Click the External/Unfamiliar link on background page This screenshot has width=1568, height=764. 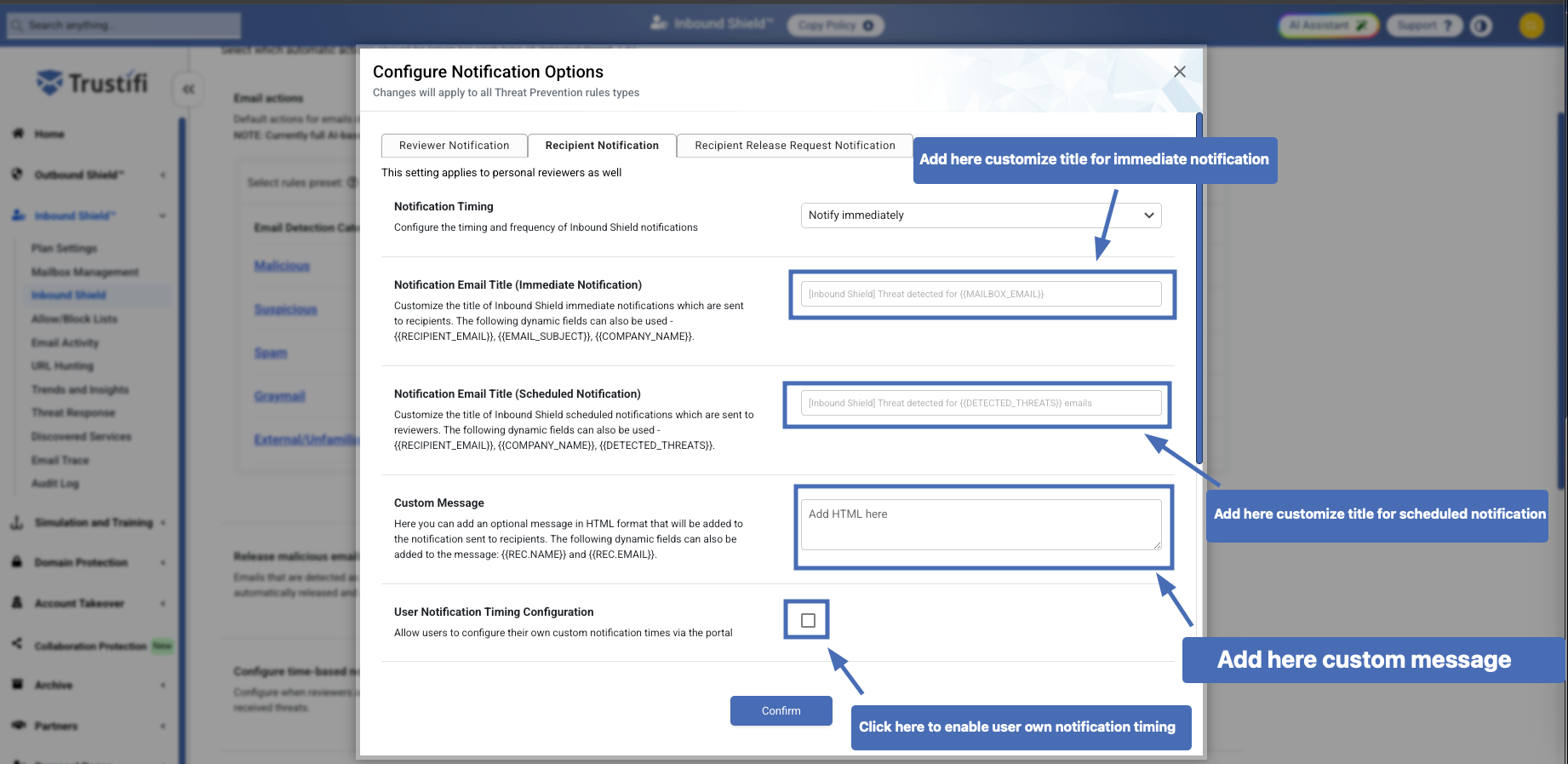coord(306,439)
